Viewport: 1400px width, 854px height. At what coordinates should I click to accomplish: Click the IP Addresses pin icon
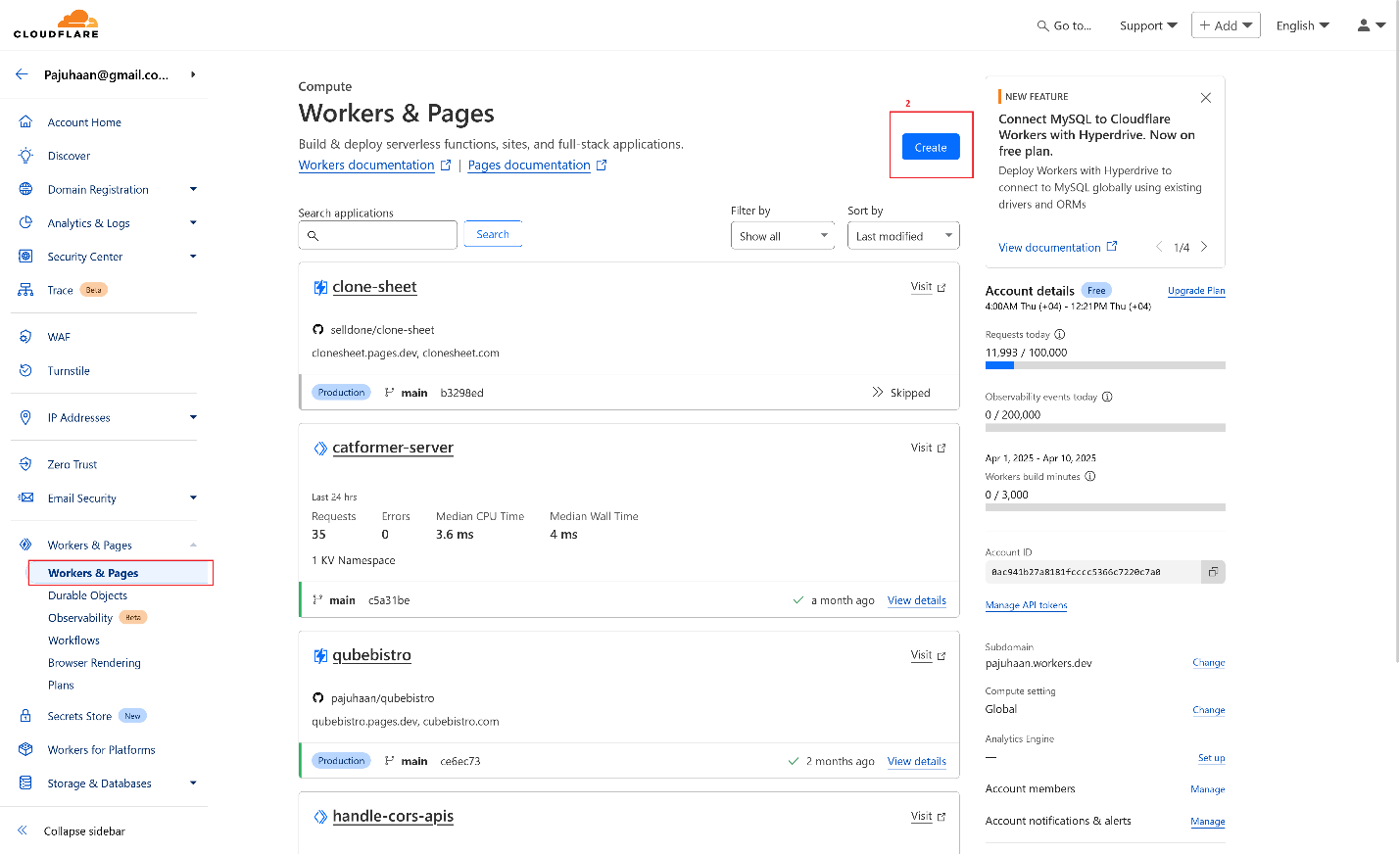25,417
